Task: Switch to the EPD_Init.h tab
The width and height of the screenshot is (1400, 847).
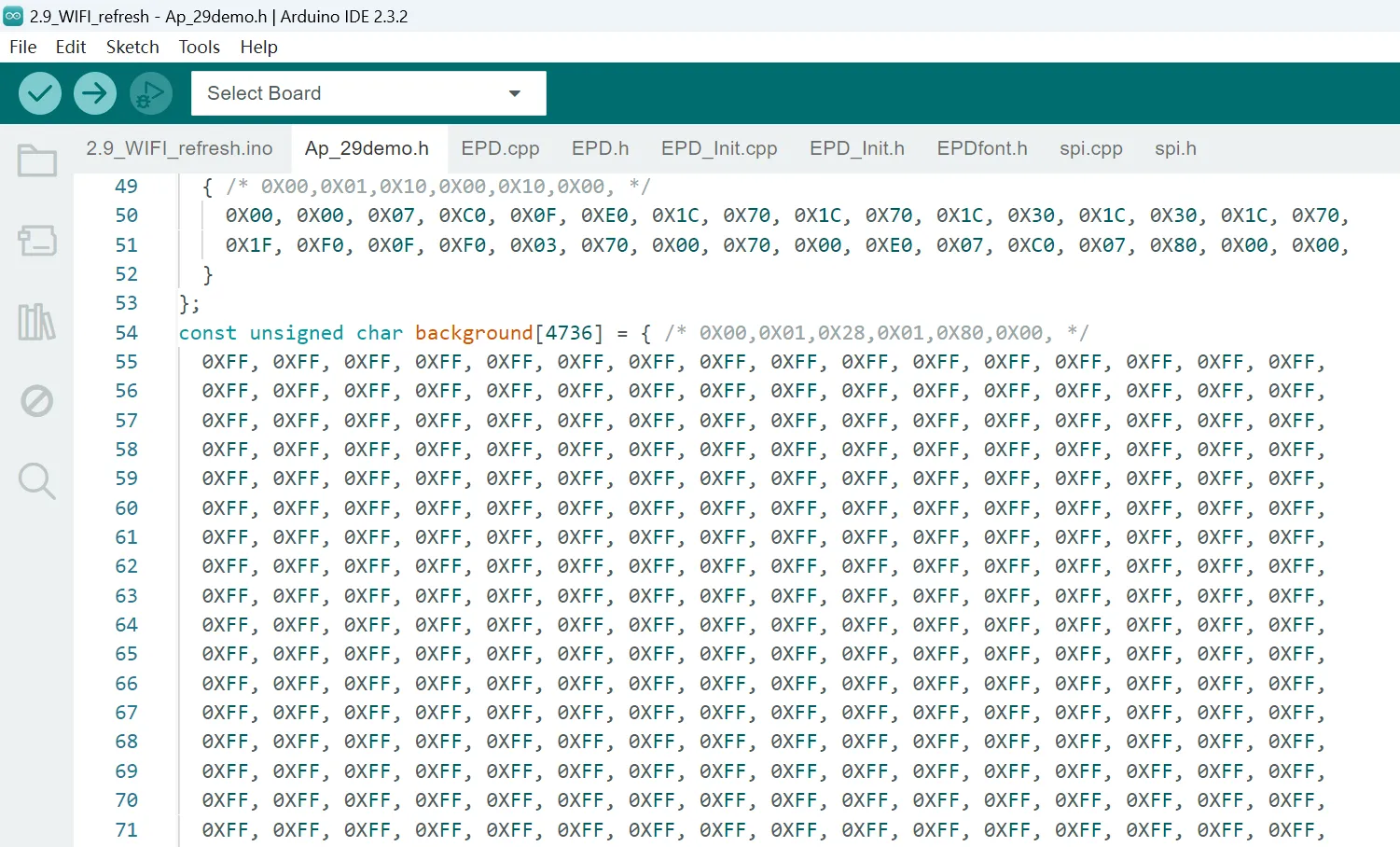Action: 856,148
